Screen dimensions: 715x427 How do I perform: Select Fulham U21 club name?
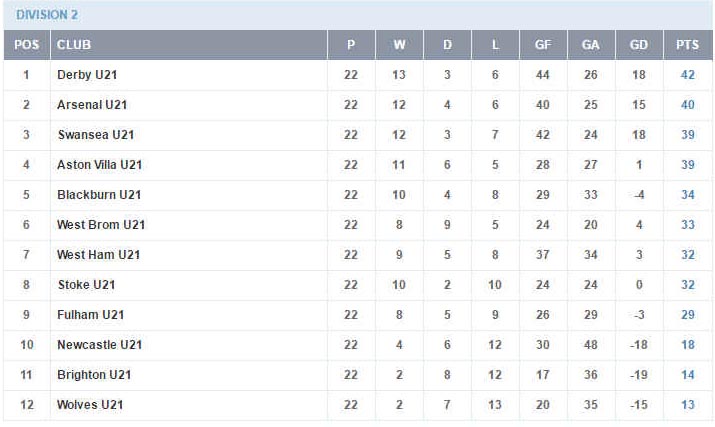[90, 315]
